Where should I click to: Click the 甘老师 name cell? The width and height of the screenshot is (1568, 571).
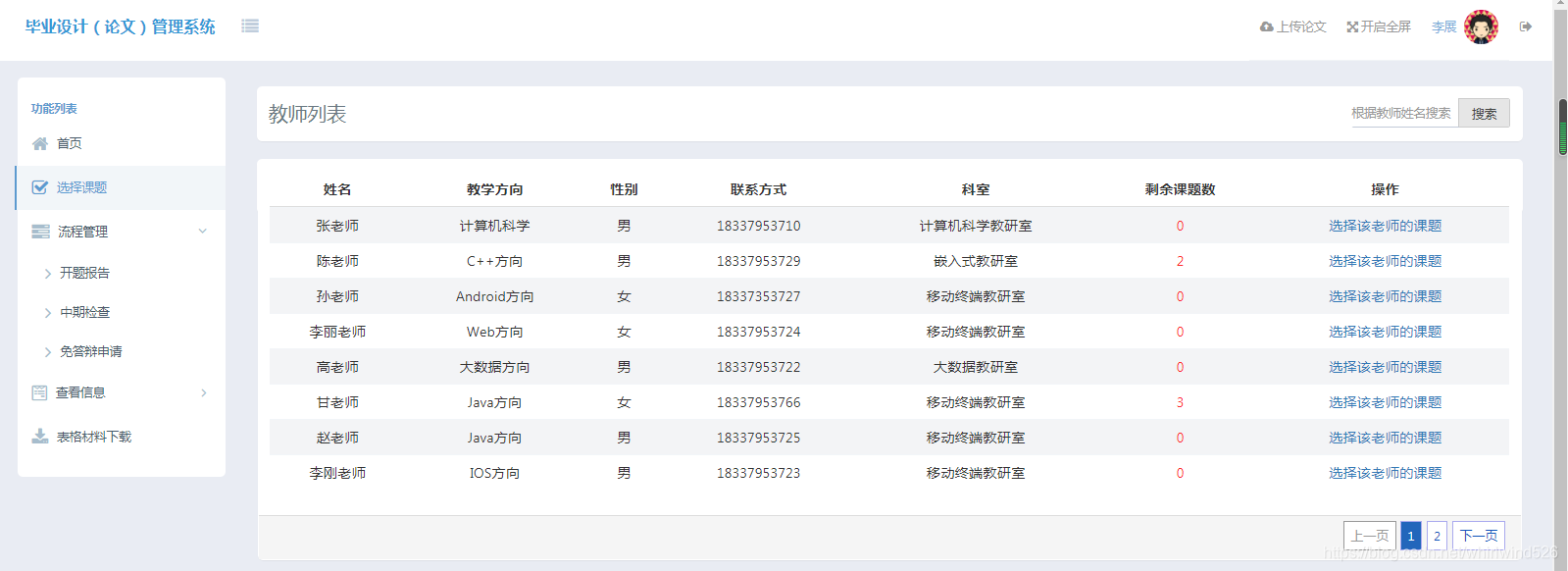pos(337,402)
